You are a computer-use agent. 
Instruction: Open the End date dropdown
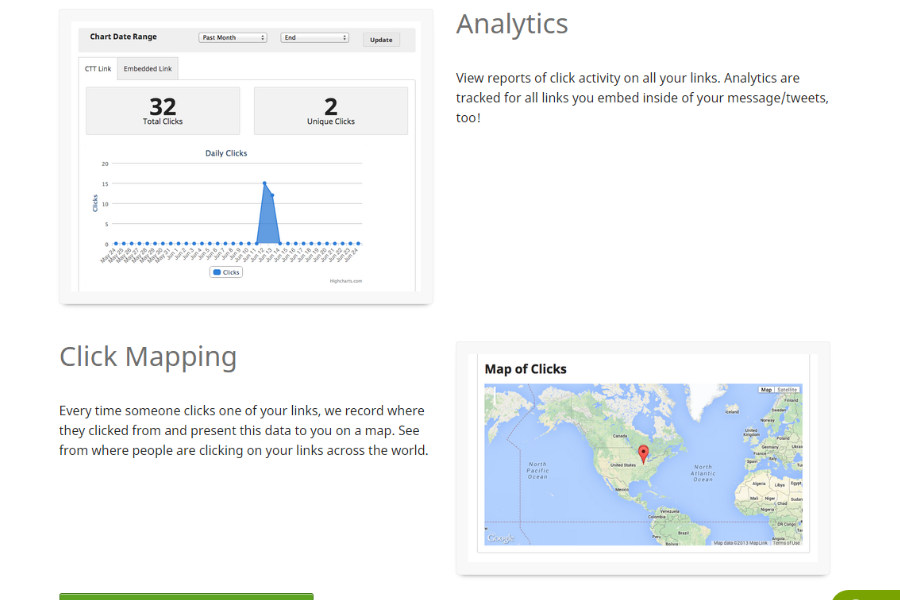(314, 38)
